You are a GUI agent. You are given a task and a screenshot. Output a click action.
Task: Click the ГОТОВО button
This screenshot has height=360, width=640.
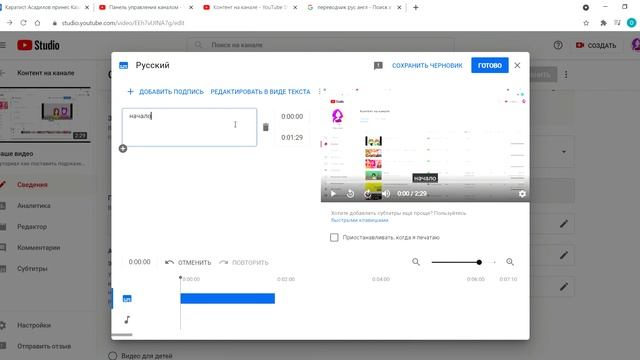click(490, 65)
